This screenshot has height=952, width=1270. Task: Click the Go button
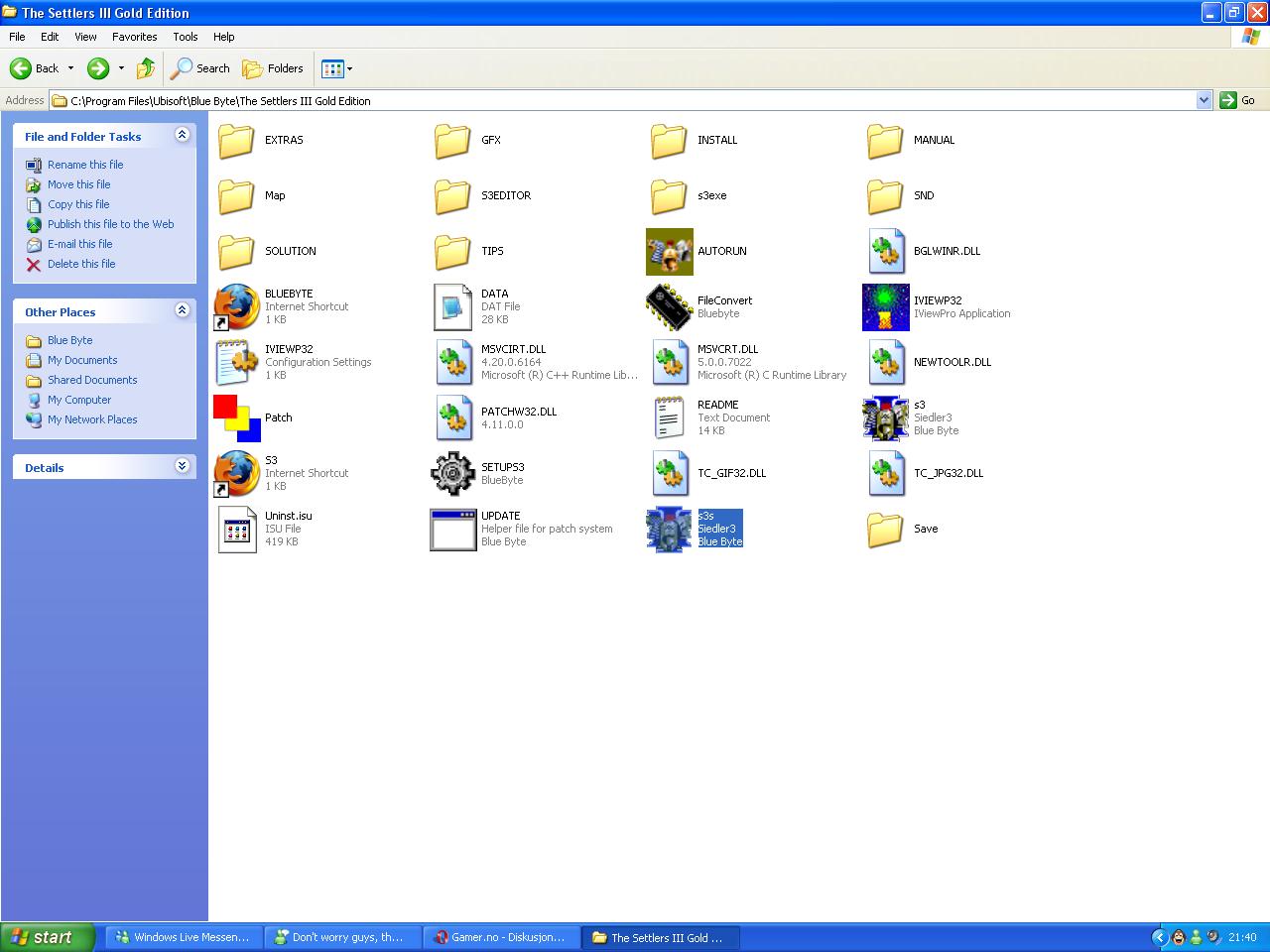click(1237, 100)
